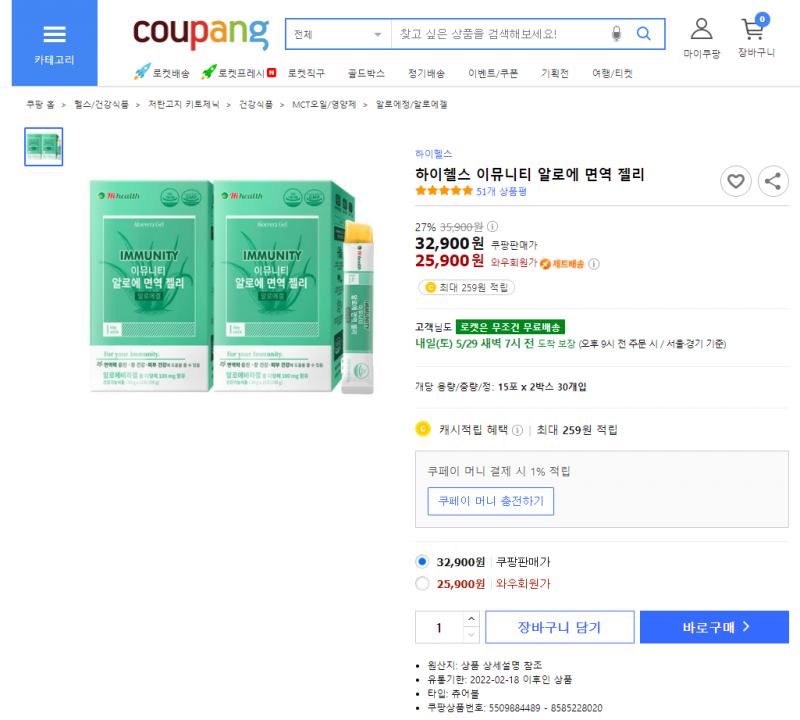Click the 캐시적립 coin icon
Image resolution: width=800 pixels, height=720 pixels.
tap(422, 429)
